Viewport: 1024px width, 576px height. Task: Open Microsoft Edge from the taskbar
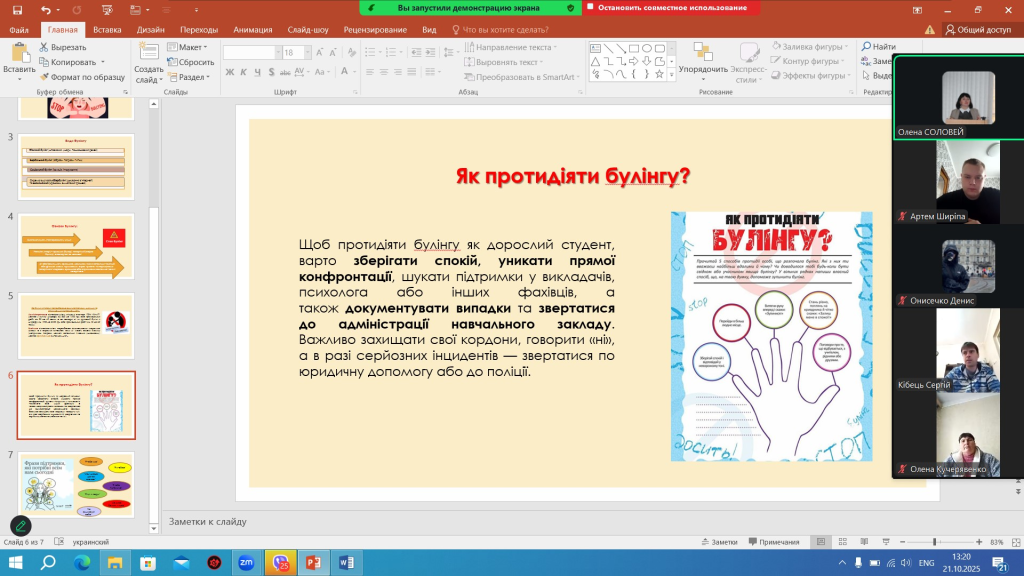click(x=82, y=562)
